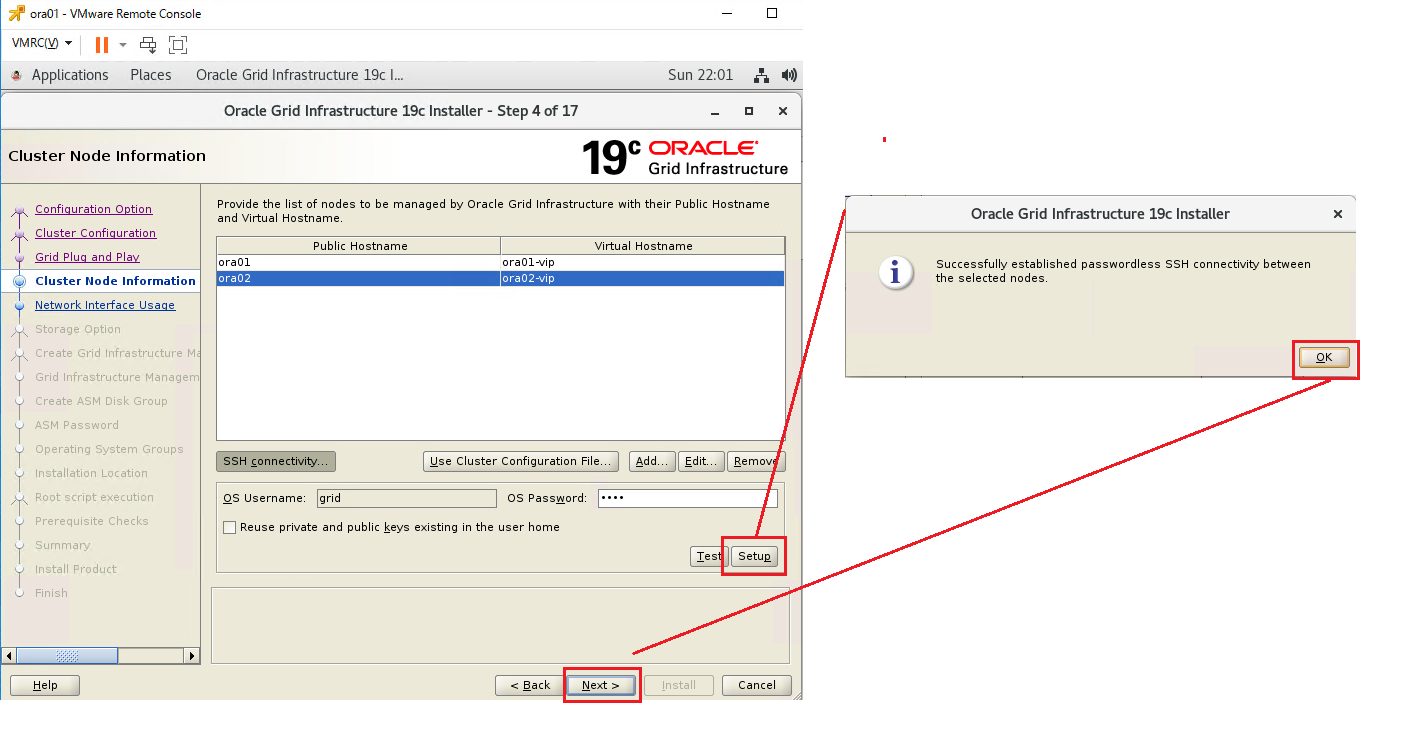Click the Finish step
The height and width of the screenshot is (743, 1409).
click(x=52, y=593)
